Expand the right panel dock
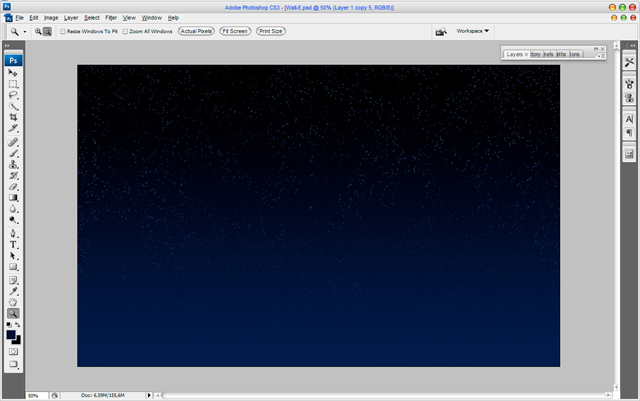Viewport: 640px width, 401px height. click(x=633, y=45)
